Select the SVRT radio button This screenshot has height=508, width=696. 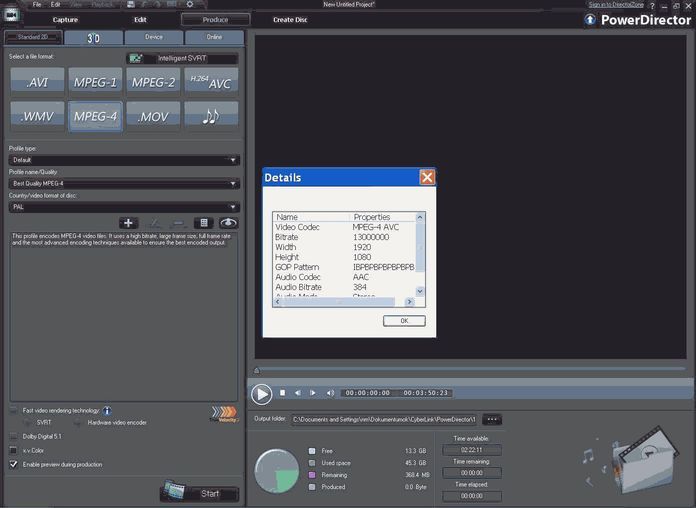[x=28, y=422]
